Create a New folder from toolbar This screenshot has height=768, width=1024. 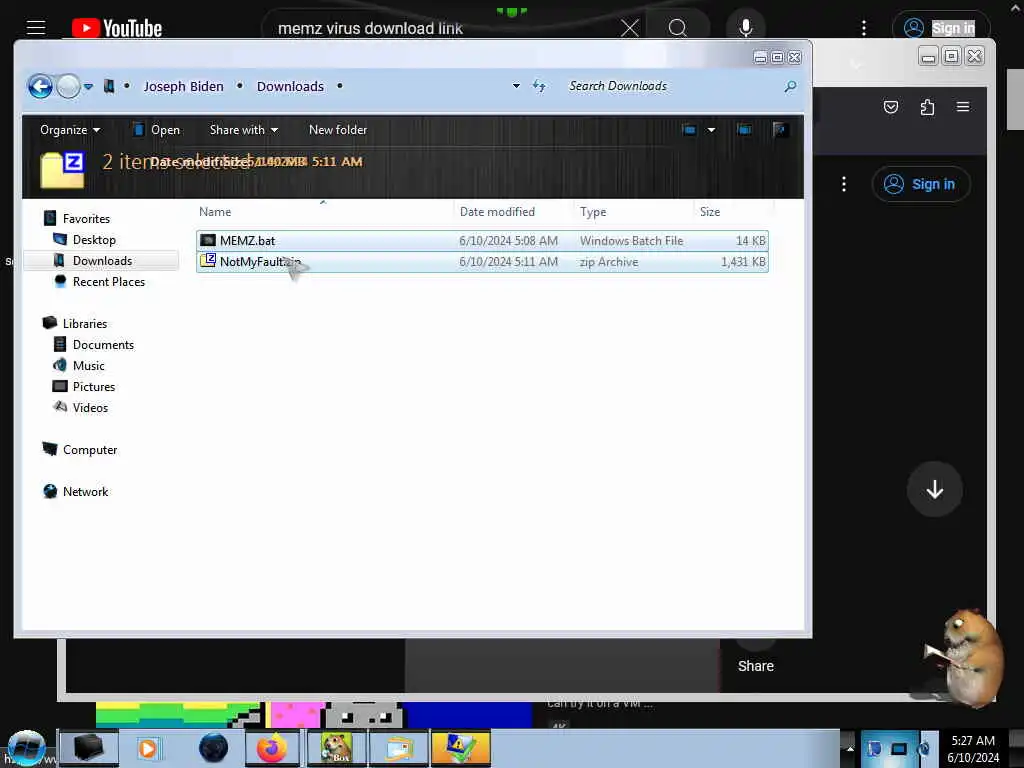pos(338,130)
